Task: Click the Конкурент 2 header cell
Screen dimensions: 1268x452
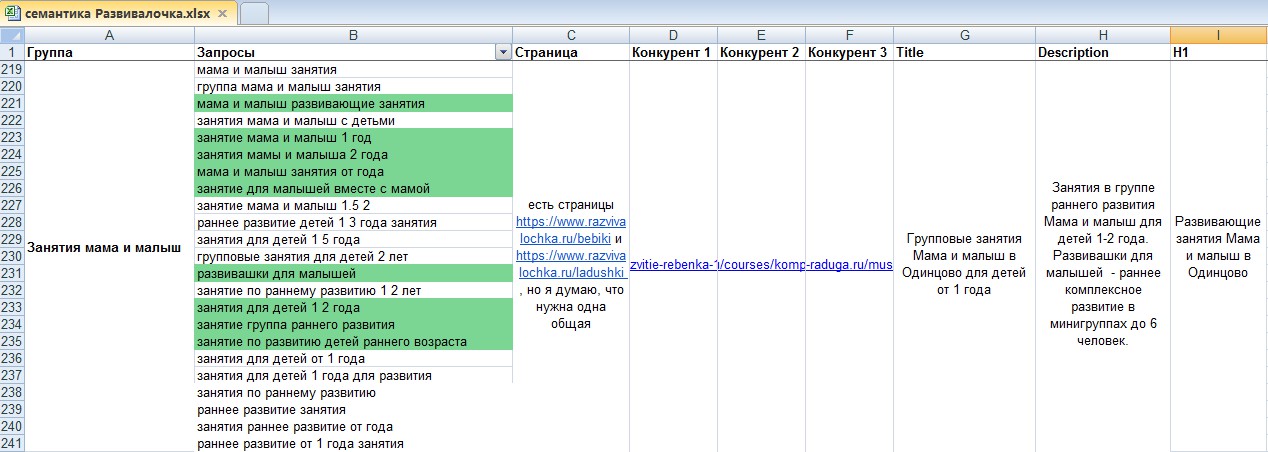Action: pyautogui.click(x=761, y=52)
